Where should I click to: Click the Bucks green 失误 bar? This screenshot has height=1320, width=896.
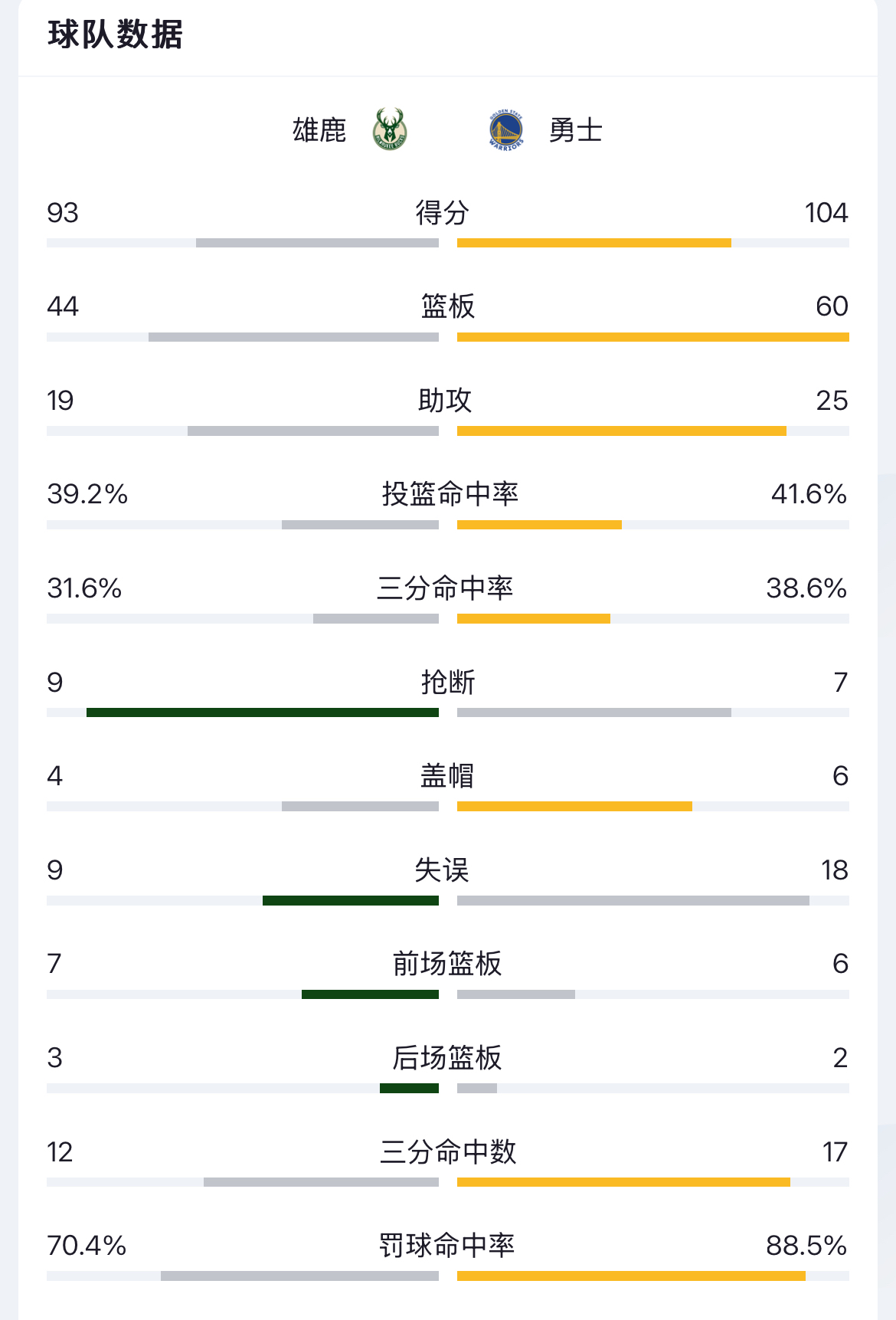pos(350,900)
